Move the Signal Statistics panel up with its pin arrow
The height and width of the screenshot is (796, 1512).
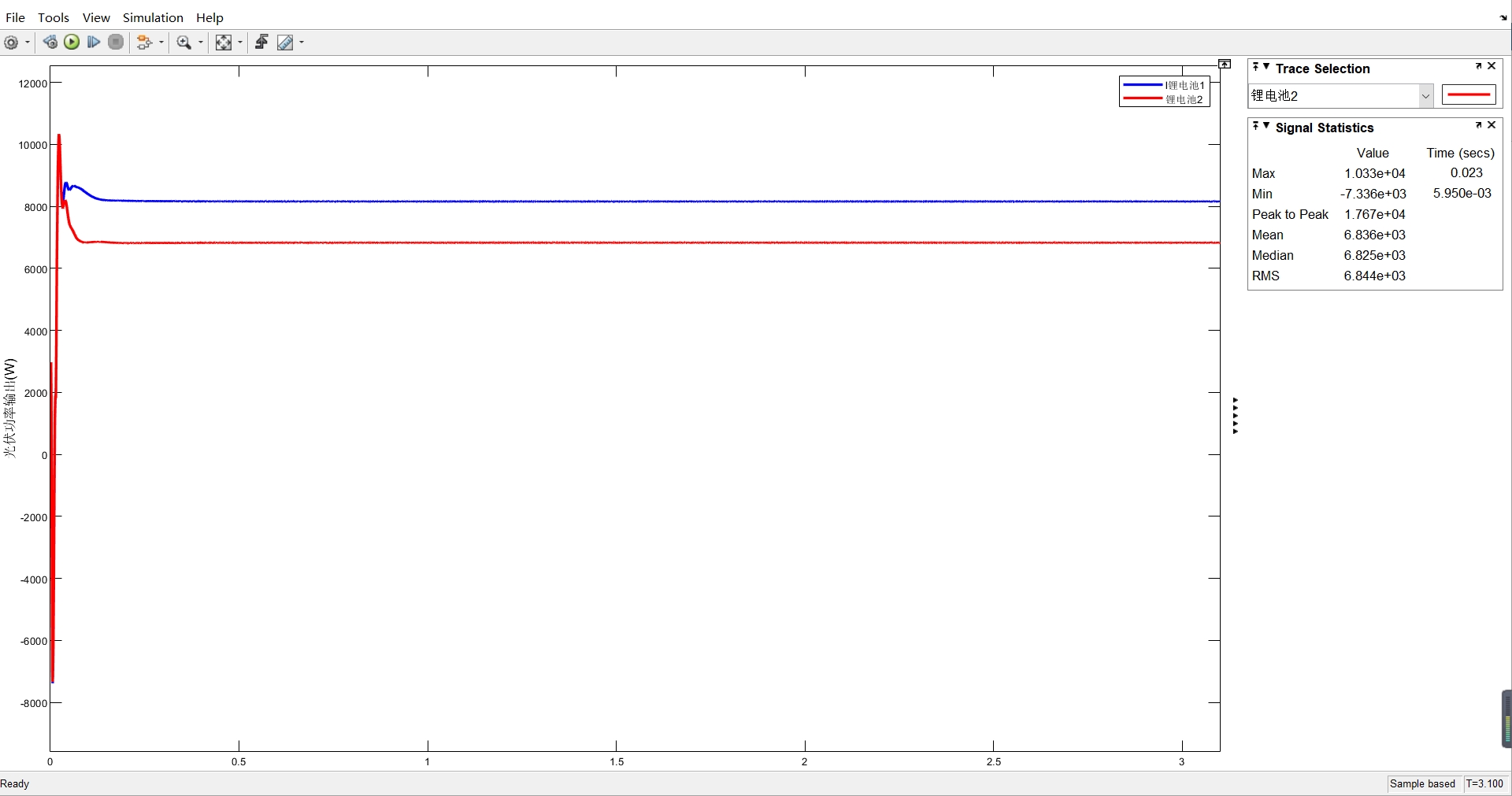1255,126
